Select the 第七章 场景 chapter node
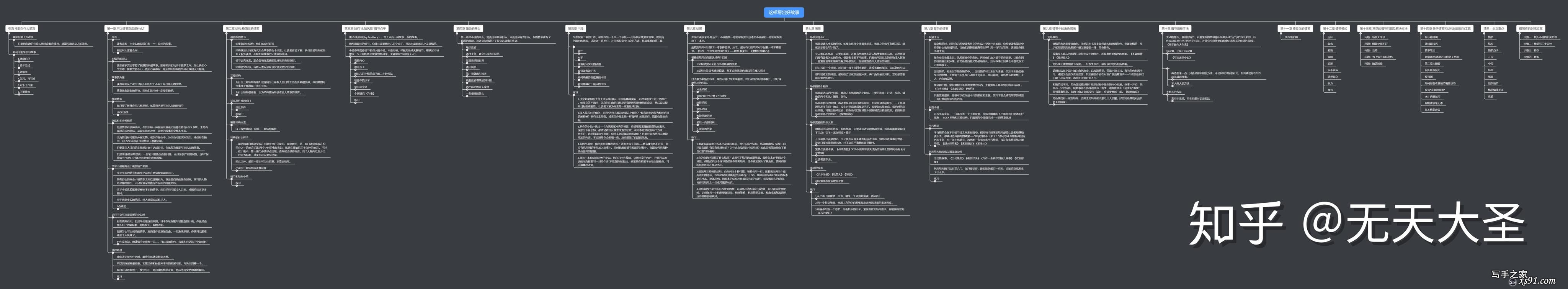The width and height of the screenshot is (1568, 289). point(813,29)
